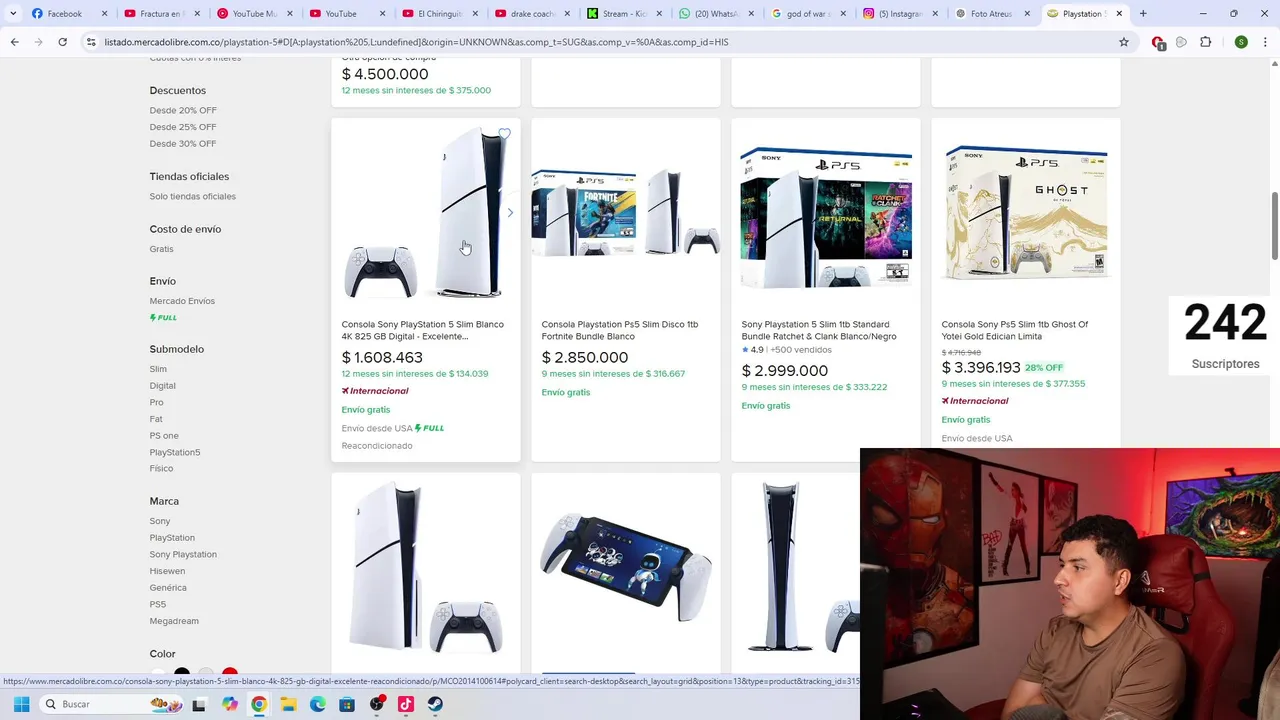1280x720 pixels.
Task: Select the Slim submodel filter
Action: click(x=158, y=369)
